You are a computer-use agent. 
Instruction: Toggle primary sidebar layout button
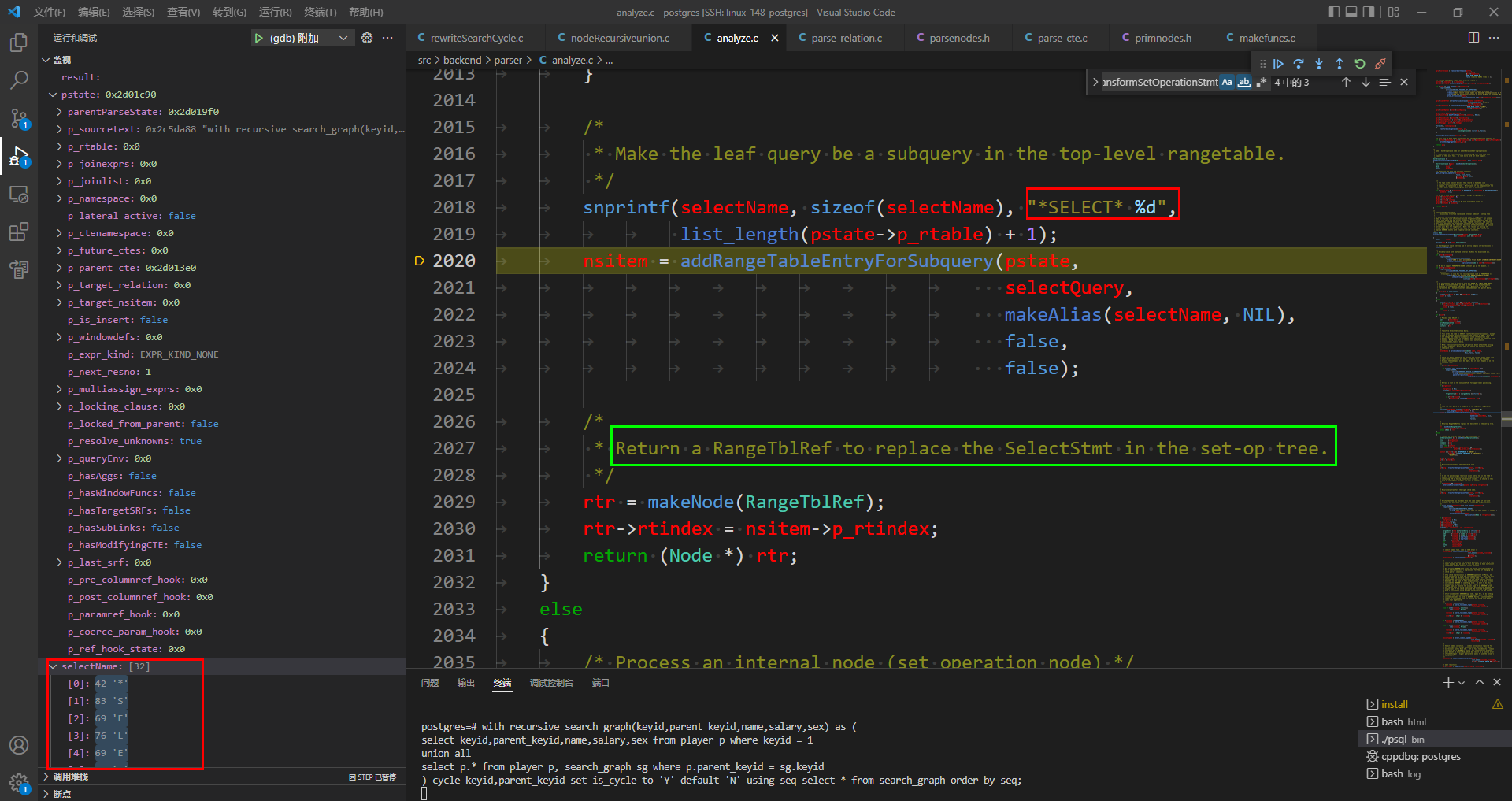pos(1333,12)
